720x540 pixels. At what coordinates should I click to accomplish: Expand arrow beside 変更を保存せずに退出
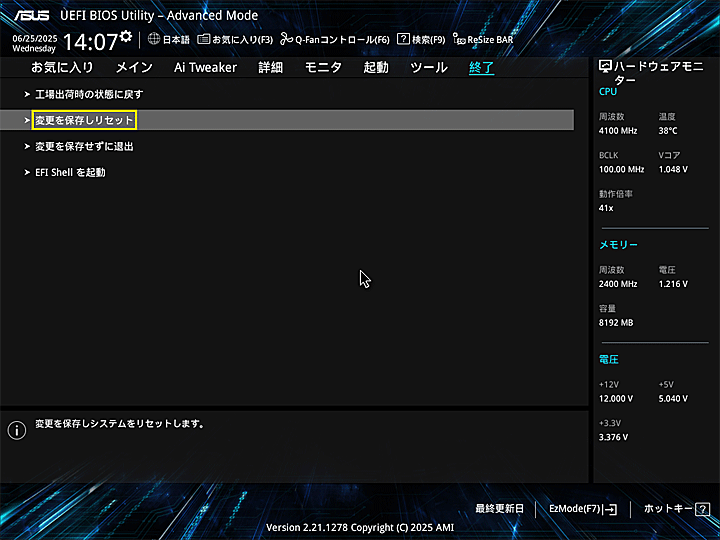pos(27,146)
